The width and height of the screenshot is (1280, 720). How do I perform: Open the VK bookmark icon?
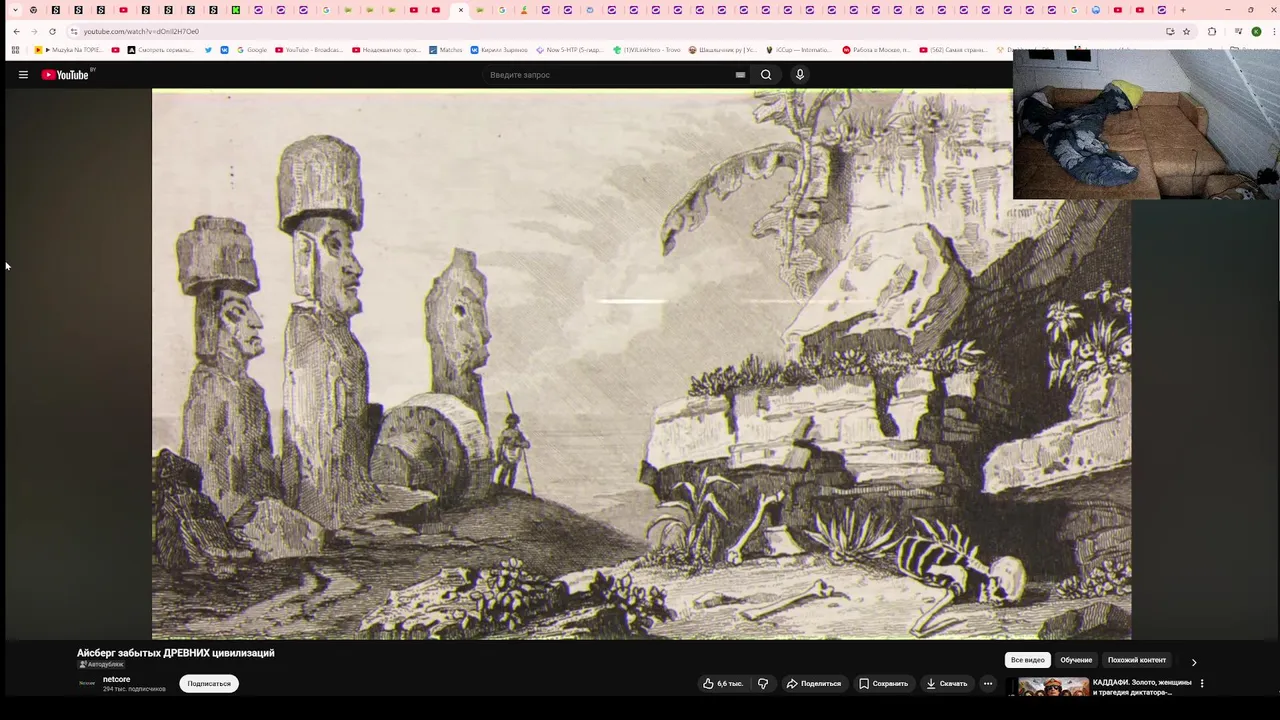click(225, 50)
